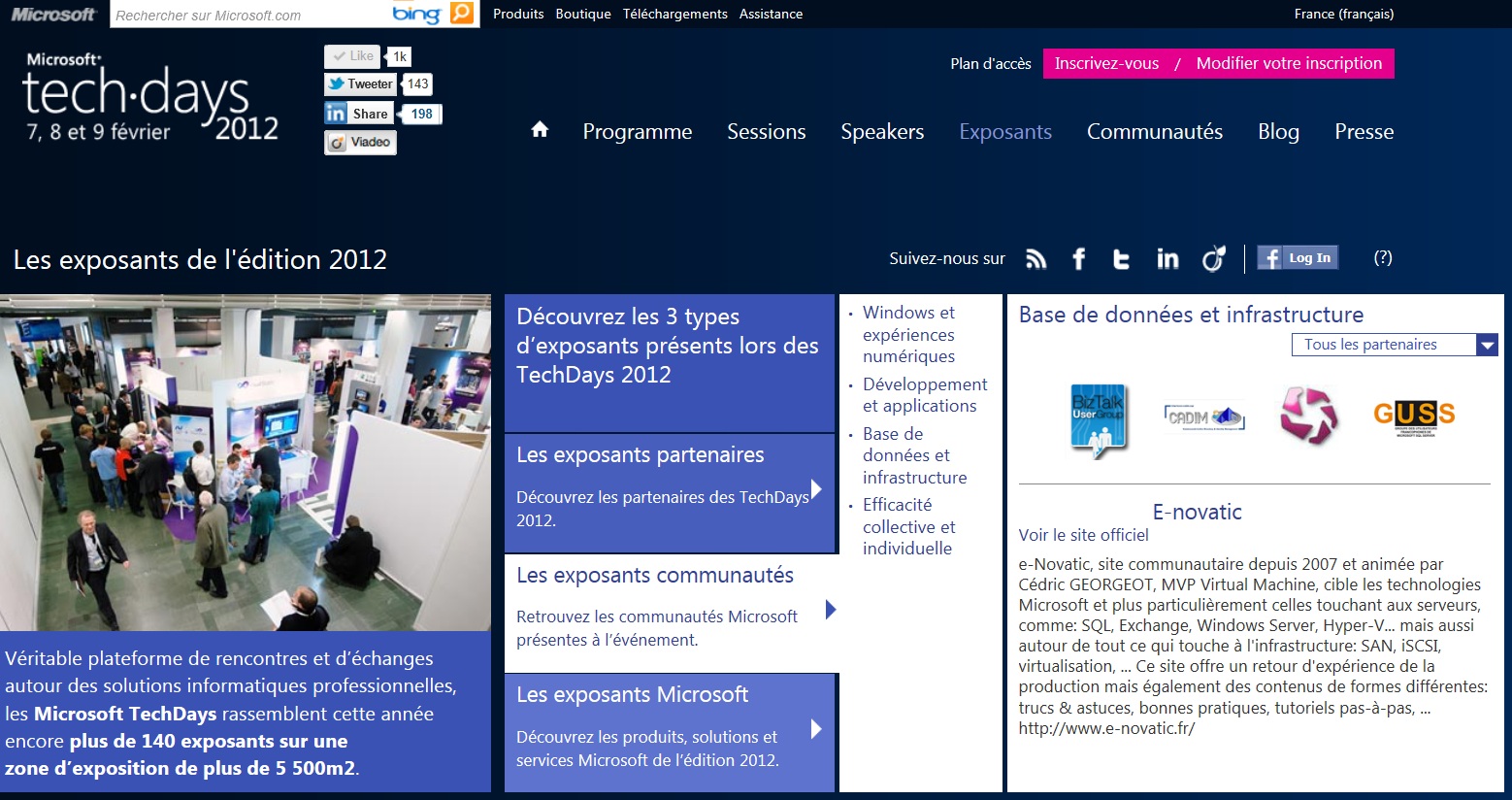Open the Twitter follow icon

(1121, 258)
